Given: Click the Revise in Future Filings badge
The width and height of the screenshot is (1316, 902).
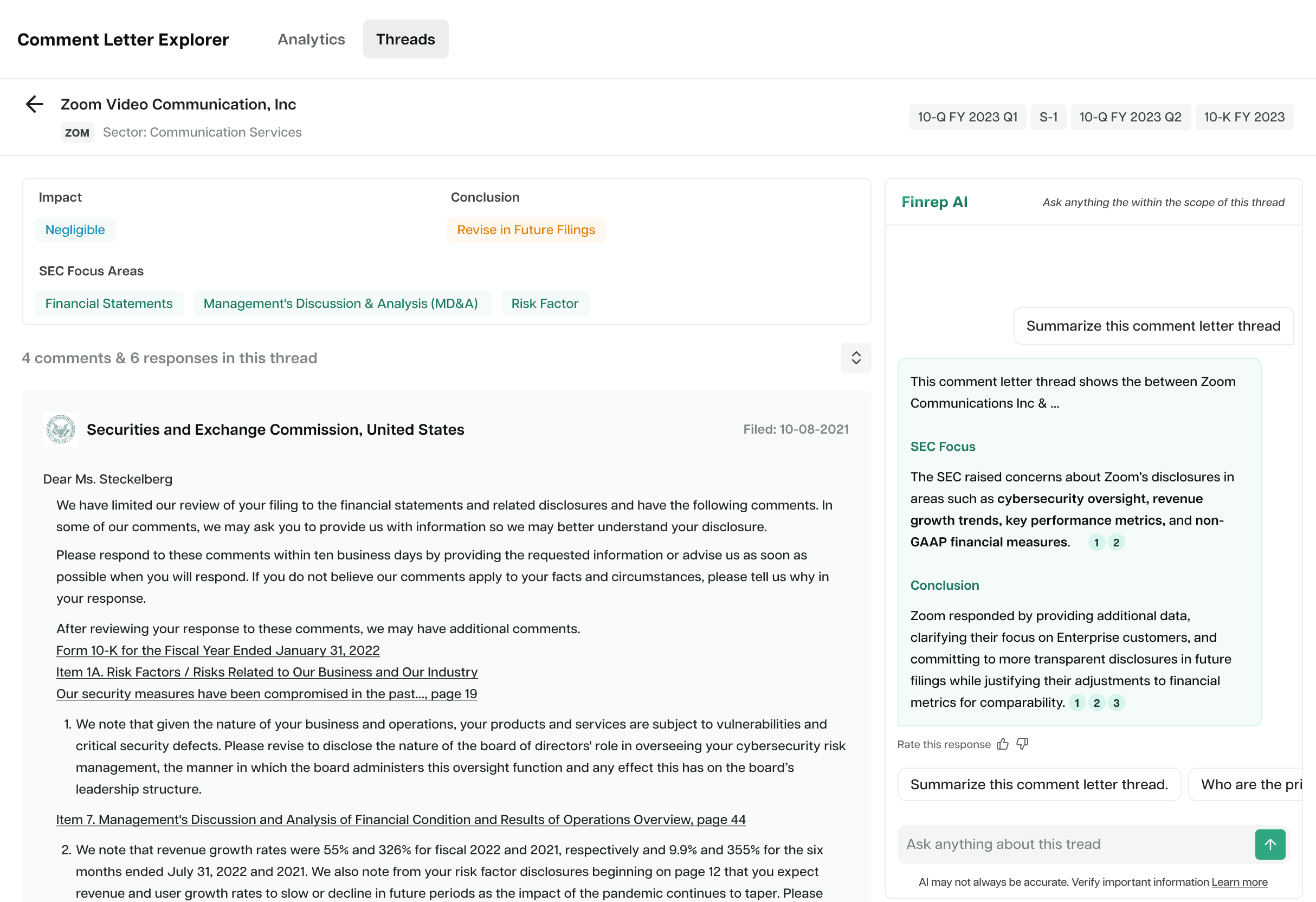Looking at the screenshot, I should [526, 230].
